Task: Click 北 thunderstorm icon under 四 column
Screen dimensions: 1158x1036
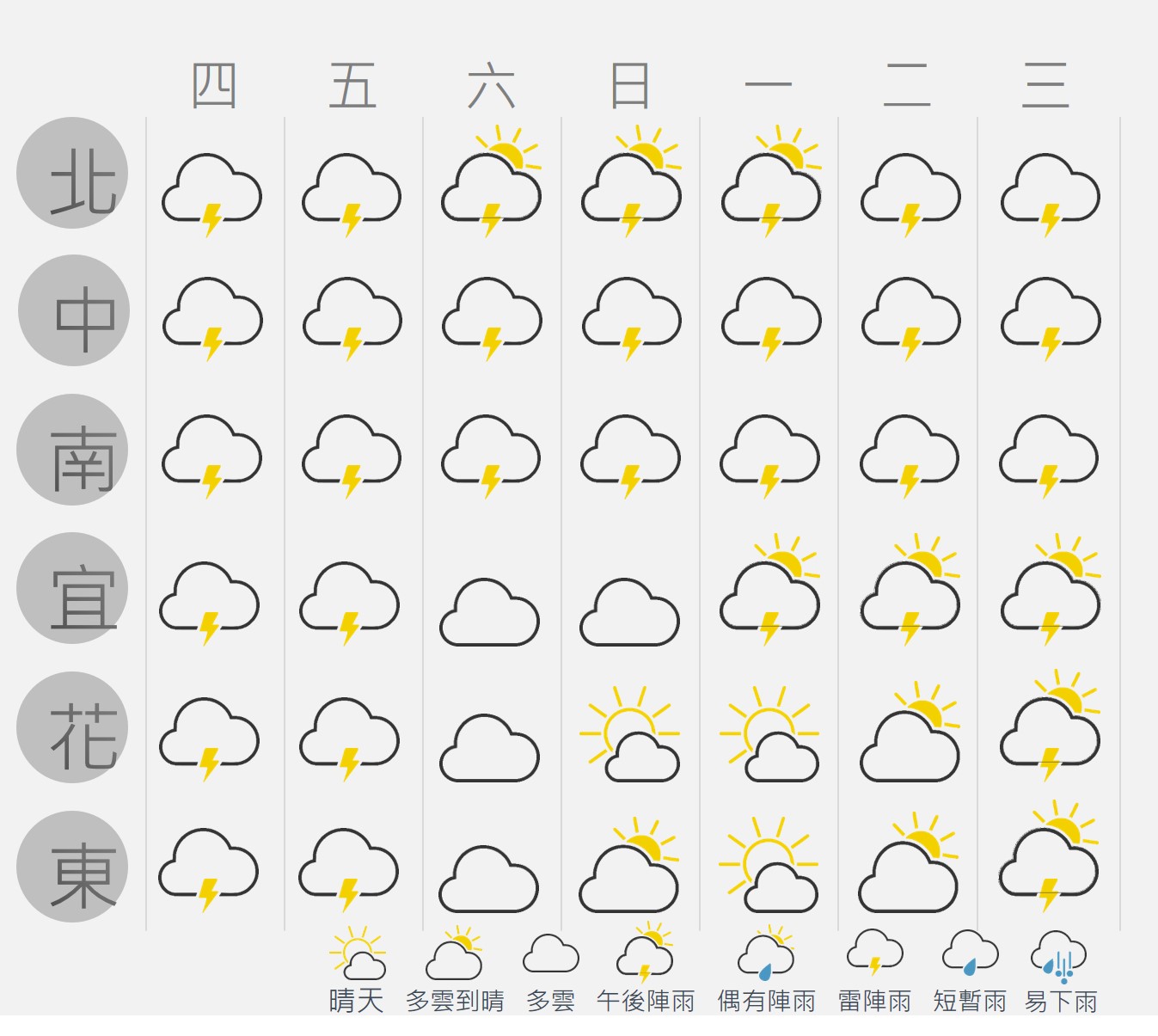Action: [x=211, y=194]
